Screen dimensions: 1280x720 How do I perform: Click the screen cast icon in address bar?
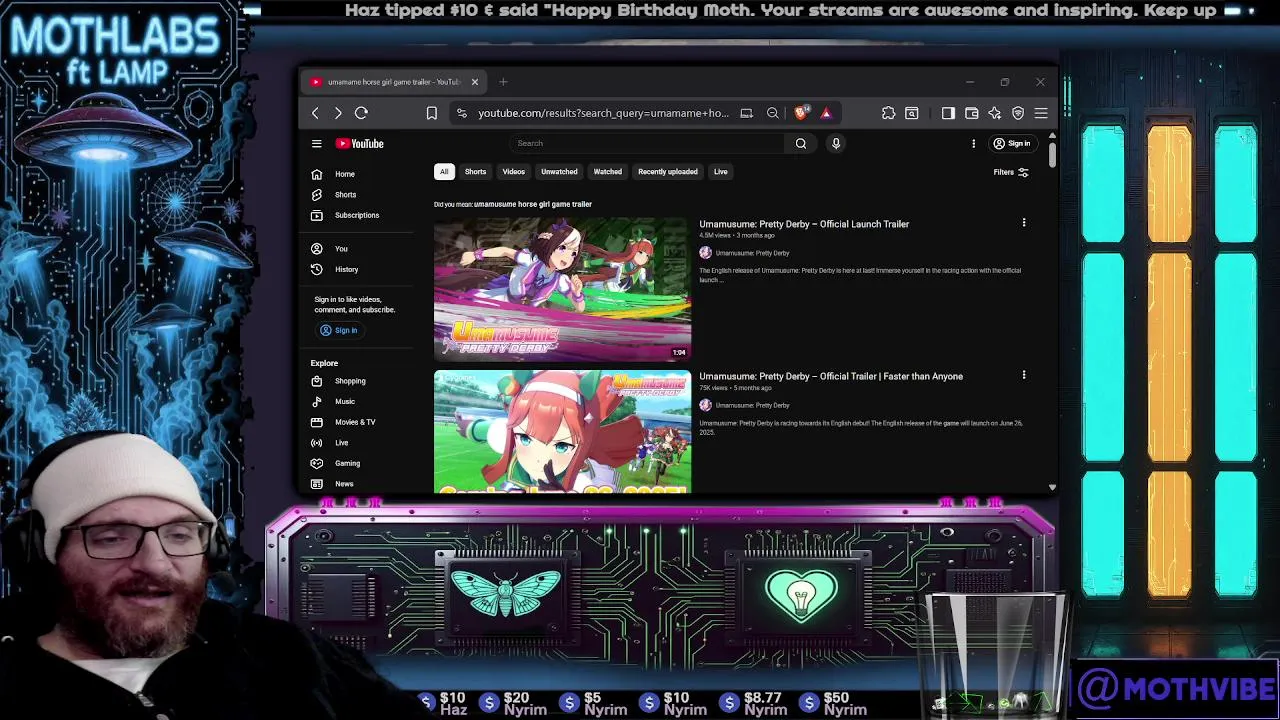tap(746, 113)
